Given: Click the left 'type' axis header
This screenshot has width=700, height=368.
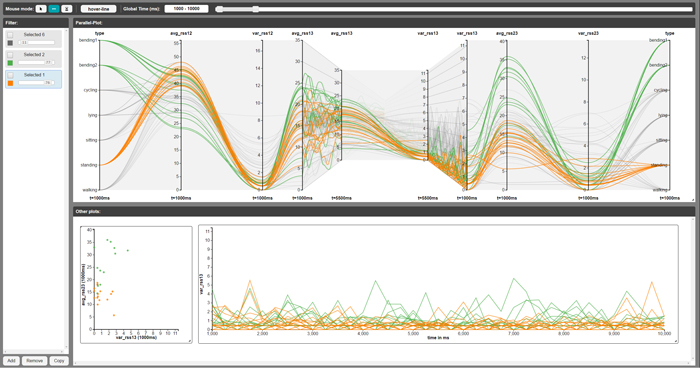Looking at the screenshot, I should (100, 33).
